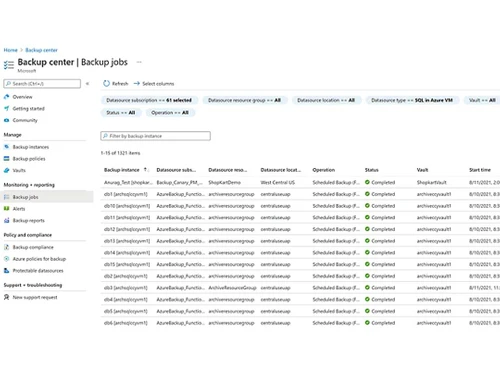Open Backup compliance menu item

click(x=33, y=247)
